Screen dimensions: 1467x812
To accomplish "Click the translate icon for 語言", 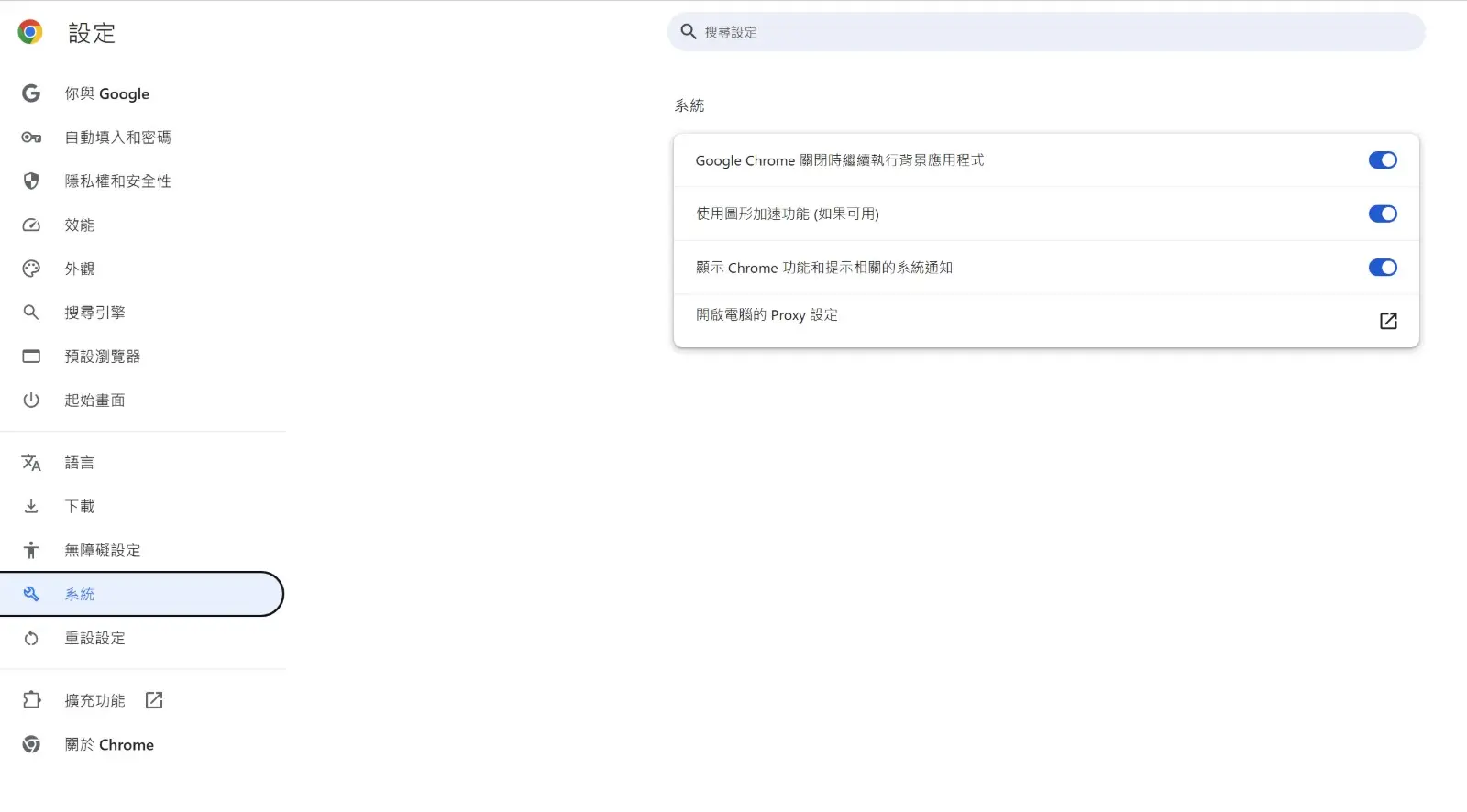I will (x=31, y=463).
